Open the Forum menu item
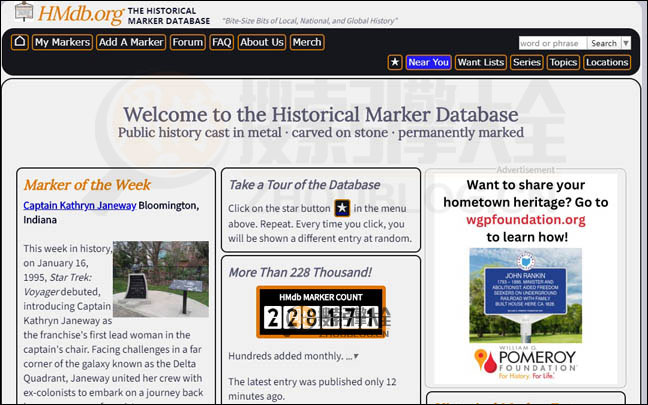This screenshot has width=648, height=405. pyautogui.click(x=187, y=42)
